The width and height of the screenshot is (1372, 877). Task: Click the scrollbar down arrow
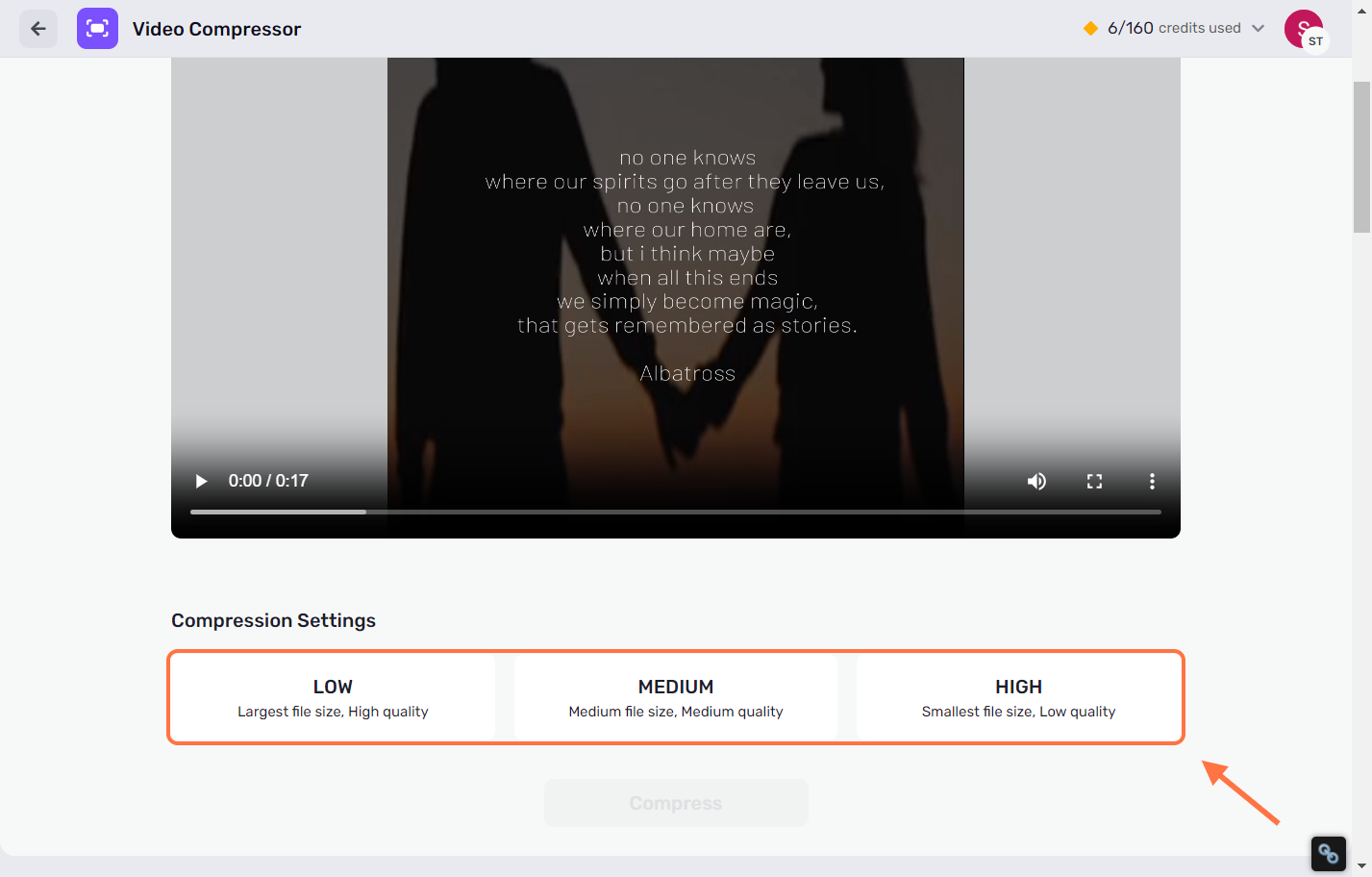tap(1361, 867)
